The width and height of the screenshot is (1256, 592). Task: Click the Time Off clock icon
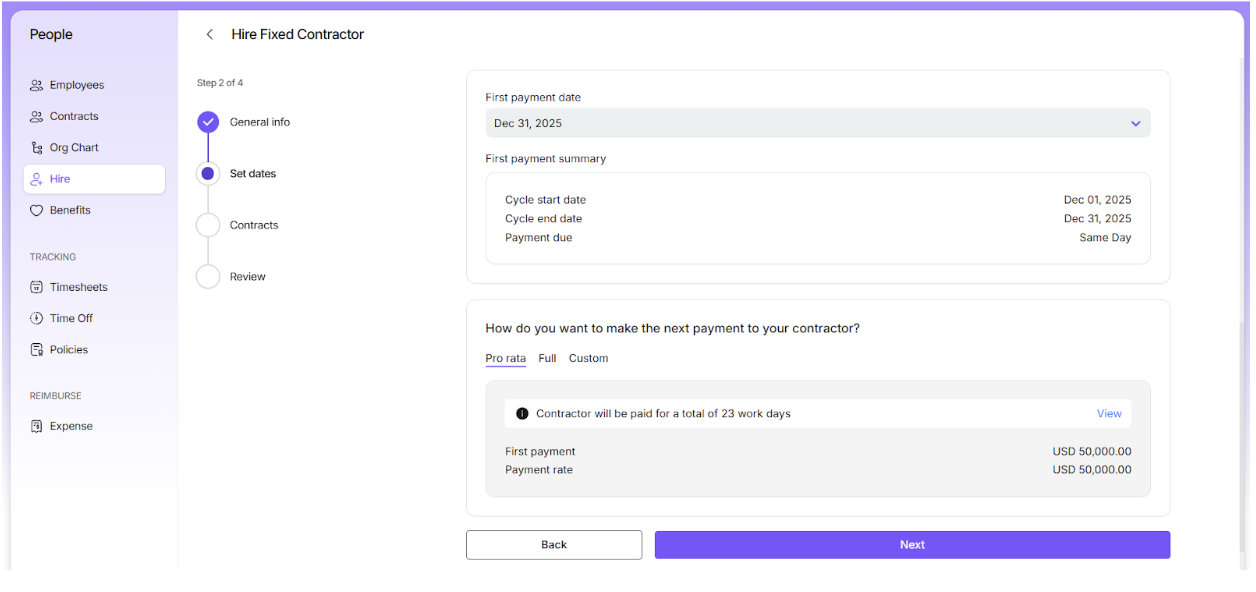[37, 319]
